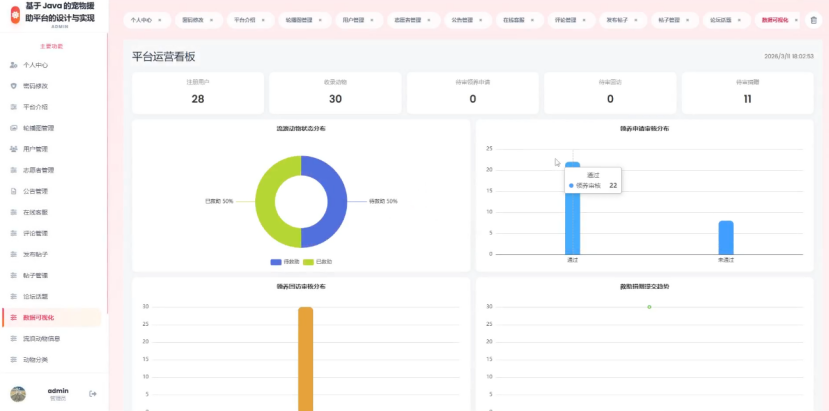Toggle 已救助 legend green swatch
Viewport: 829px width, 411px height.
click(308, 262)
